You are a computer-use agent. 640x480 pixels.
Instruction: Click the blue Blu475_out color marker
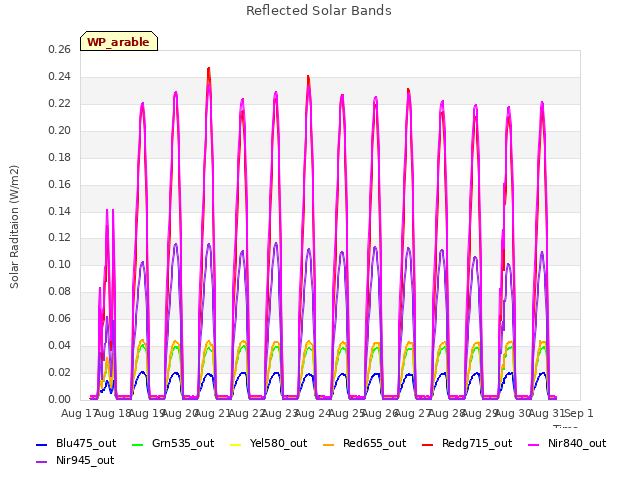coord(42,444)
